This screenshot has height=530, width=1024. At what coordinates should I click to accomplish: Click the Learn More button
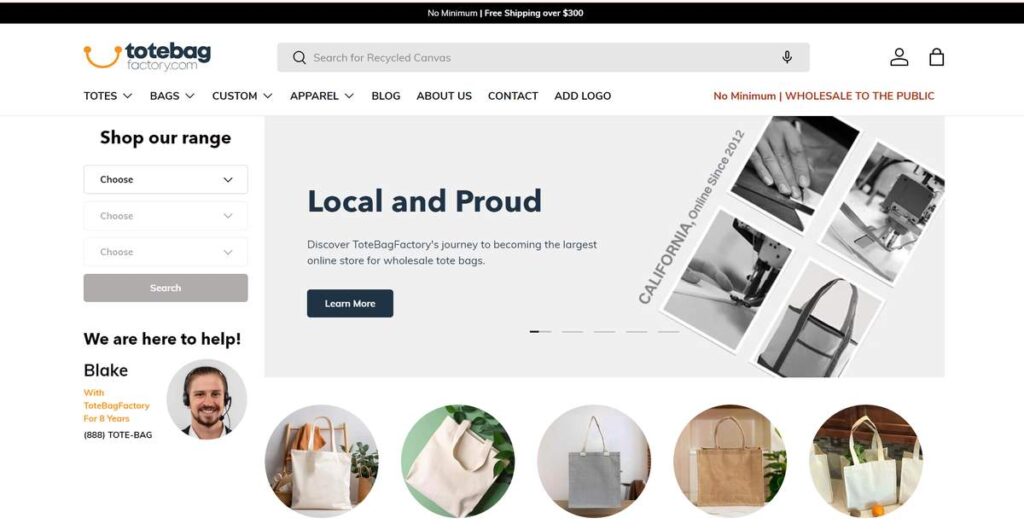click(350, 304)
